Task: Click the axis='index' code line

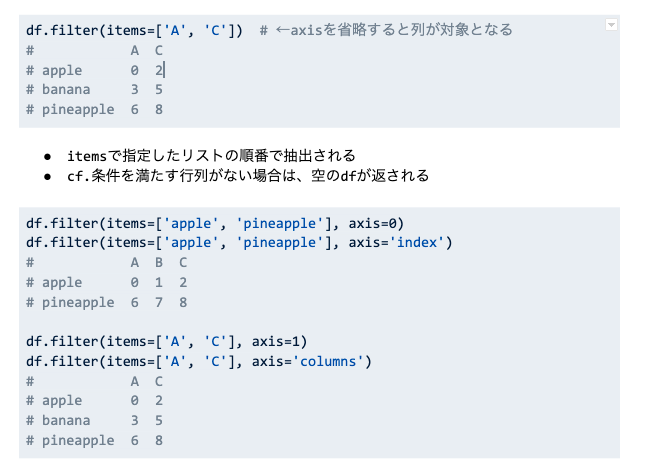Action: click(x=240, y=243)
